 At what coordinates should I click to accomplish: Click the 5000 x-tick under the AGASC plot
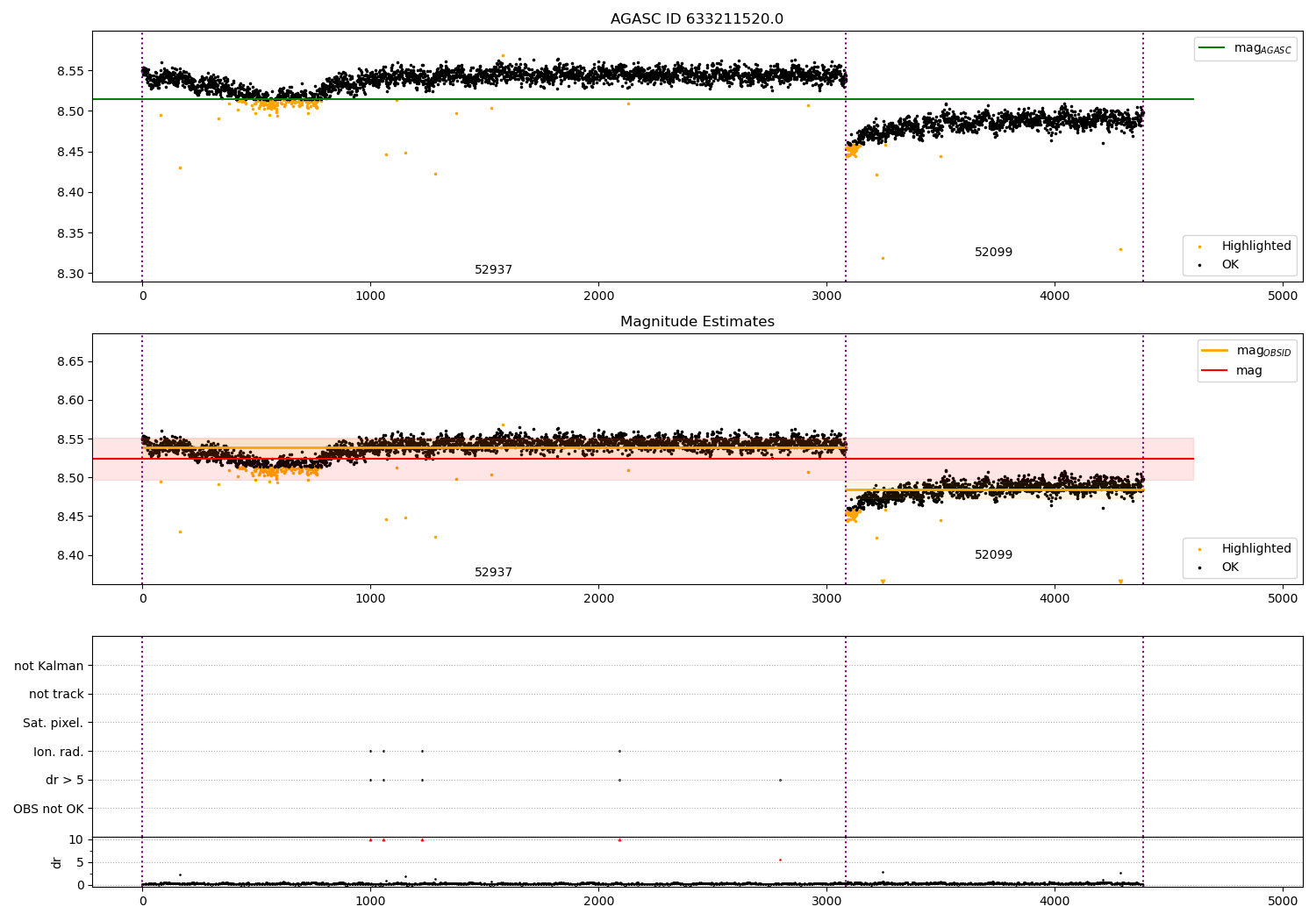[x=1283, y=296]
